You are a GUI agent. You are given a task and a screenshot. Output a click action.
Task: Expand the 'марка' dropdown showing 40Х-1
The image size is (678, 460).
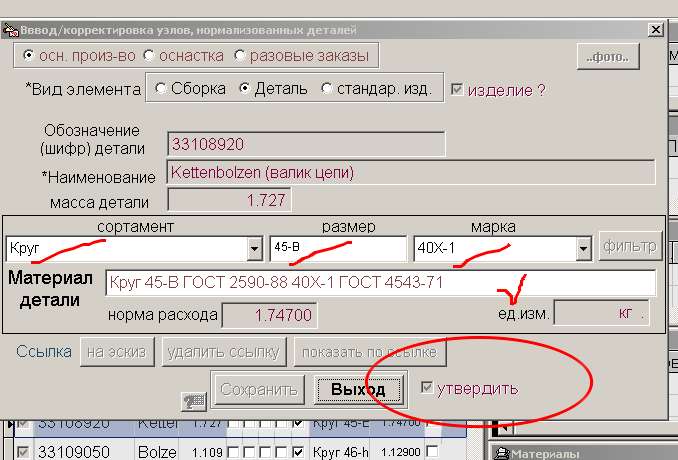click(582, 247)
